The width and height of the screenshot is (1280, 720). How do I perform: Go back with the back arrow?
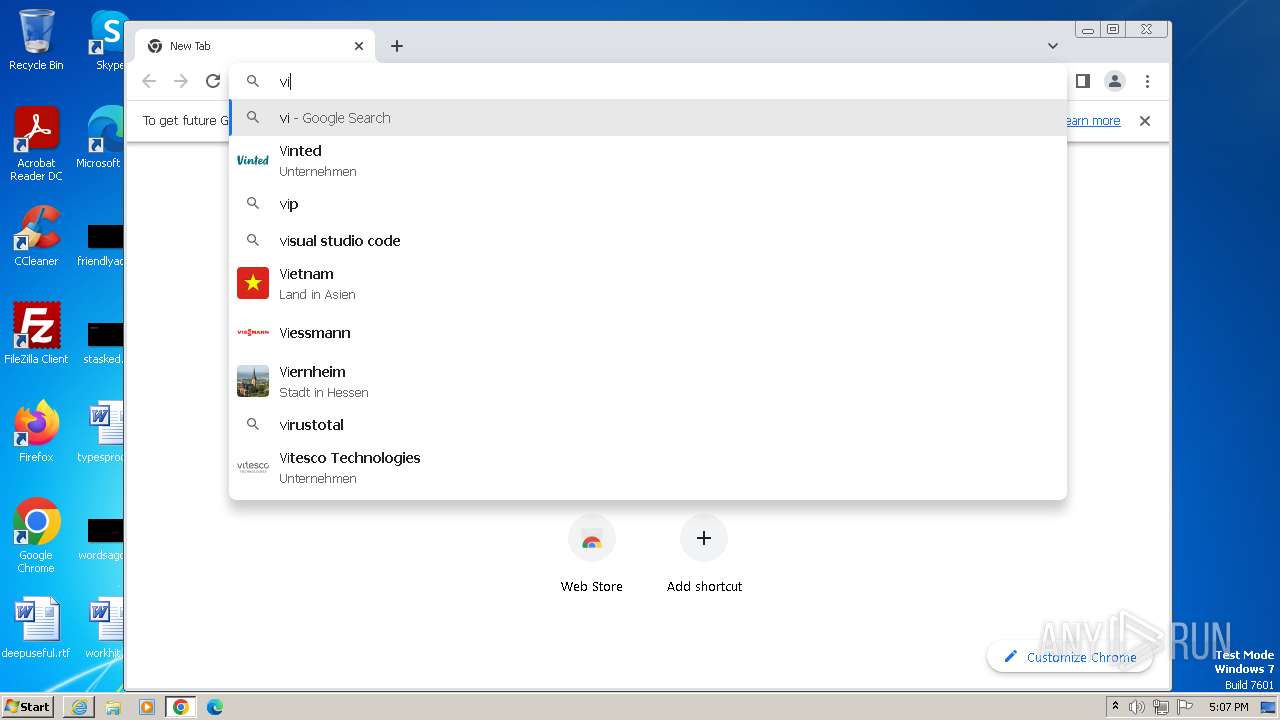click(x=149, y=81)
